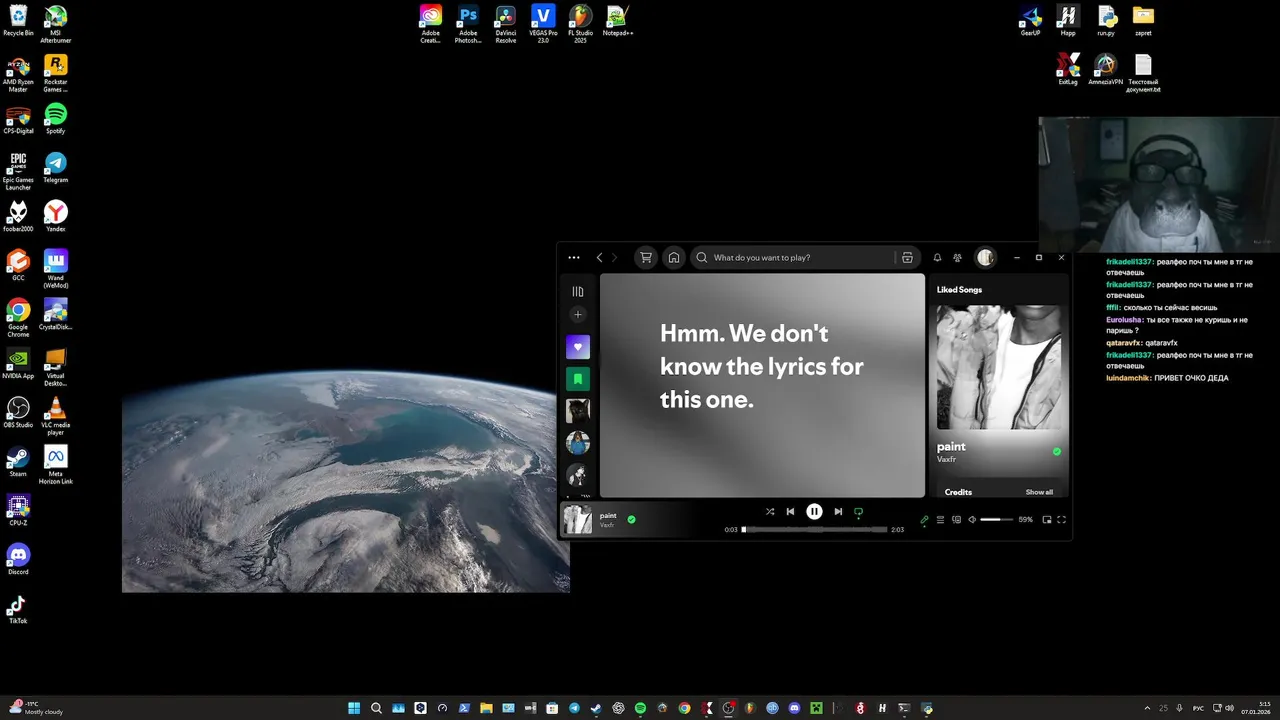Click Show all in Credits
Image resolution: width=1280 pixels, height=720 pixels.
pos(1039,492)
